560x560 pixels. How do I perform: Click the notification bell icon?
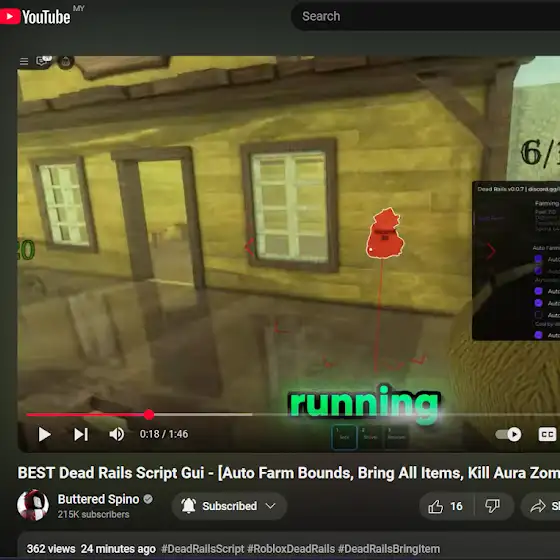click(189, 506)
